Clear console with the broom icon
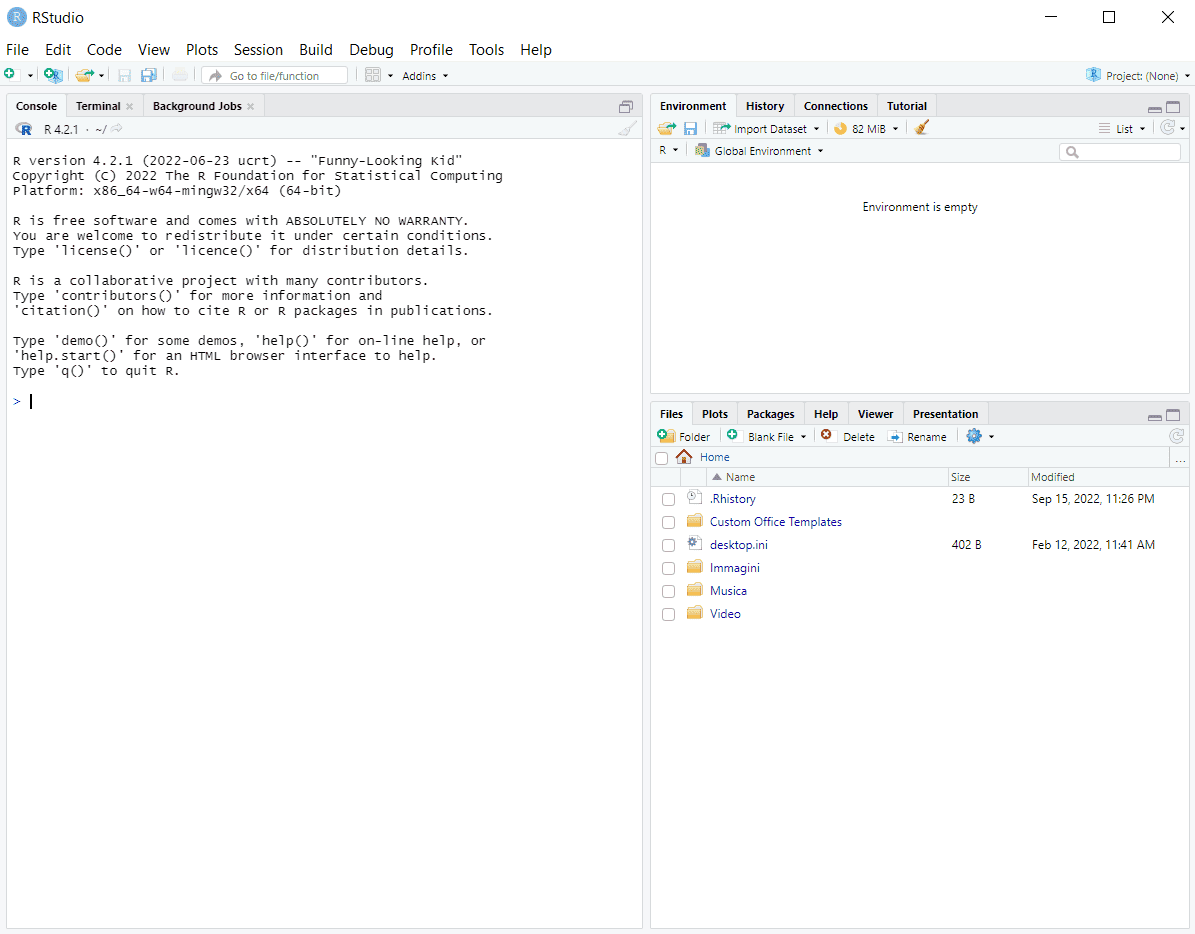 pyautogui.click(x=627, y=129)
